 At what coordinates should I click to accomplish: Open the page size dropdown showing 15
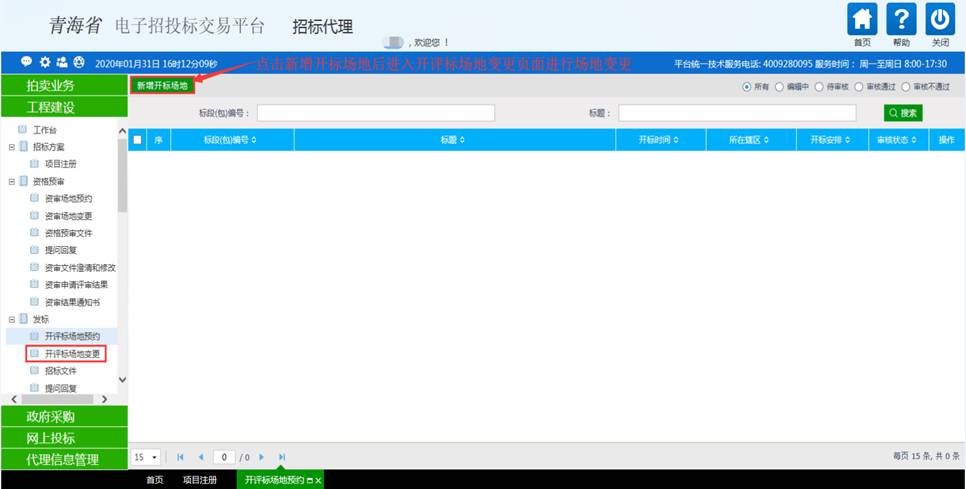(x=146, y=457)
